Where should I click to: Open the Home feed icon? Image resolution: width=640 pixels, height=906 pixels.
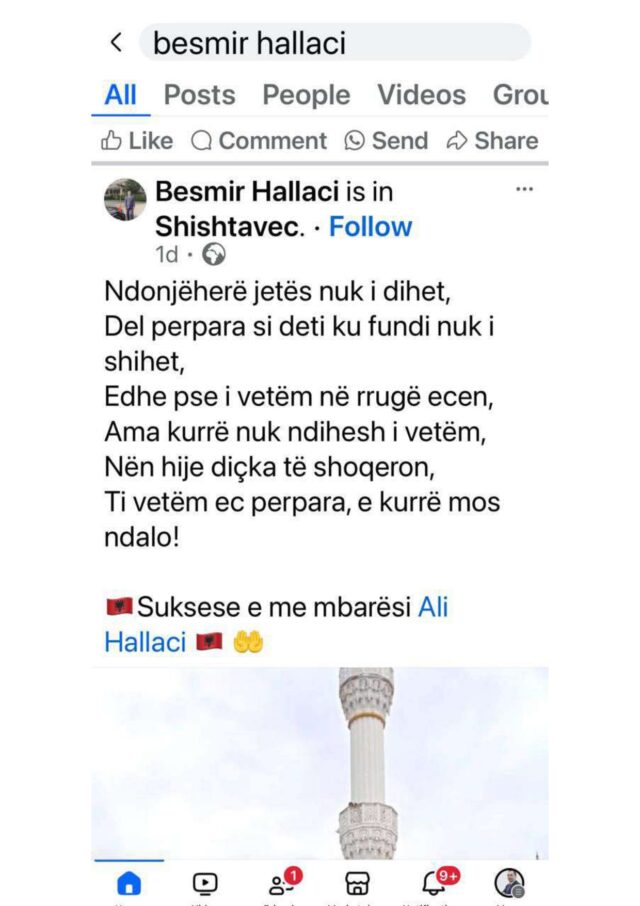click(x=129, y=883)
